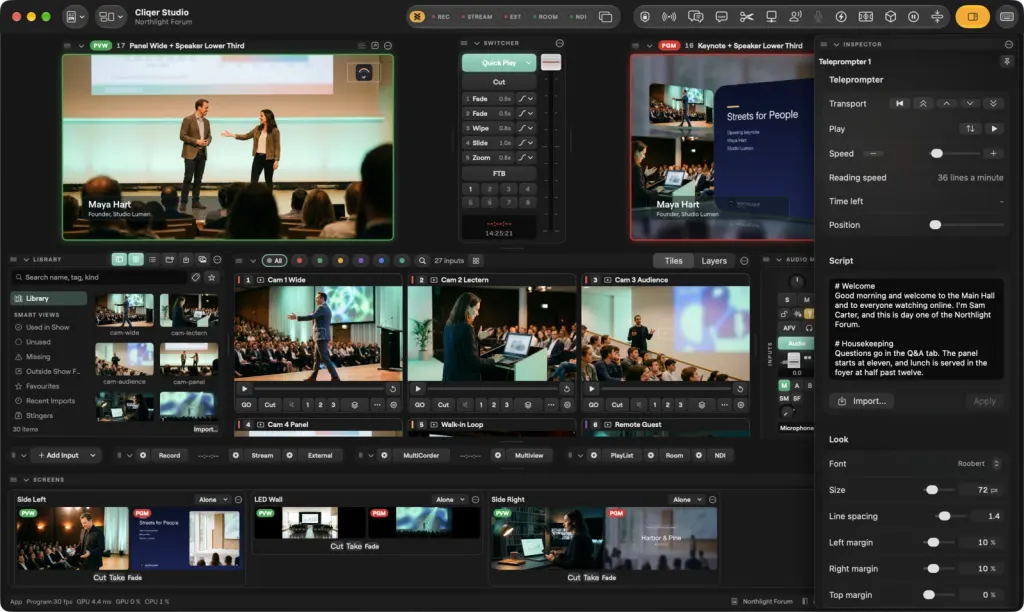Click the lightning bolt icon in the top toolbar
1024x612 pixels.
tap(841, 17)
